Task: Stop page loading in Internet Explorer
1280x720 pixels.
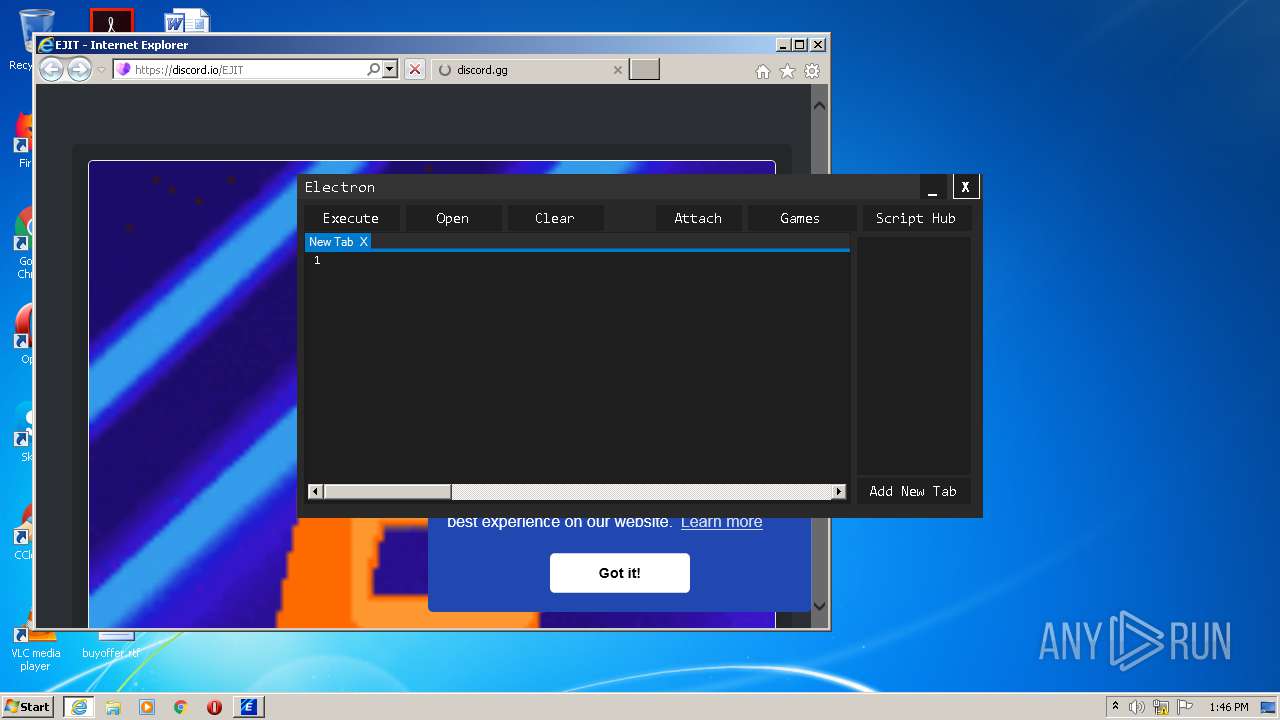Action: click(x=415, y=69)
